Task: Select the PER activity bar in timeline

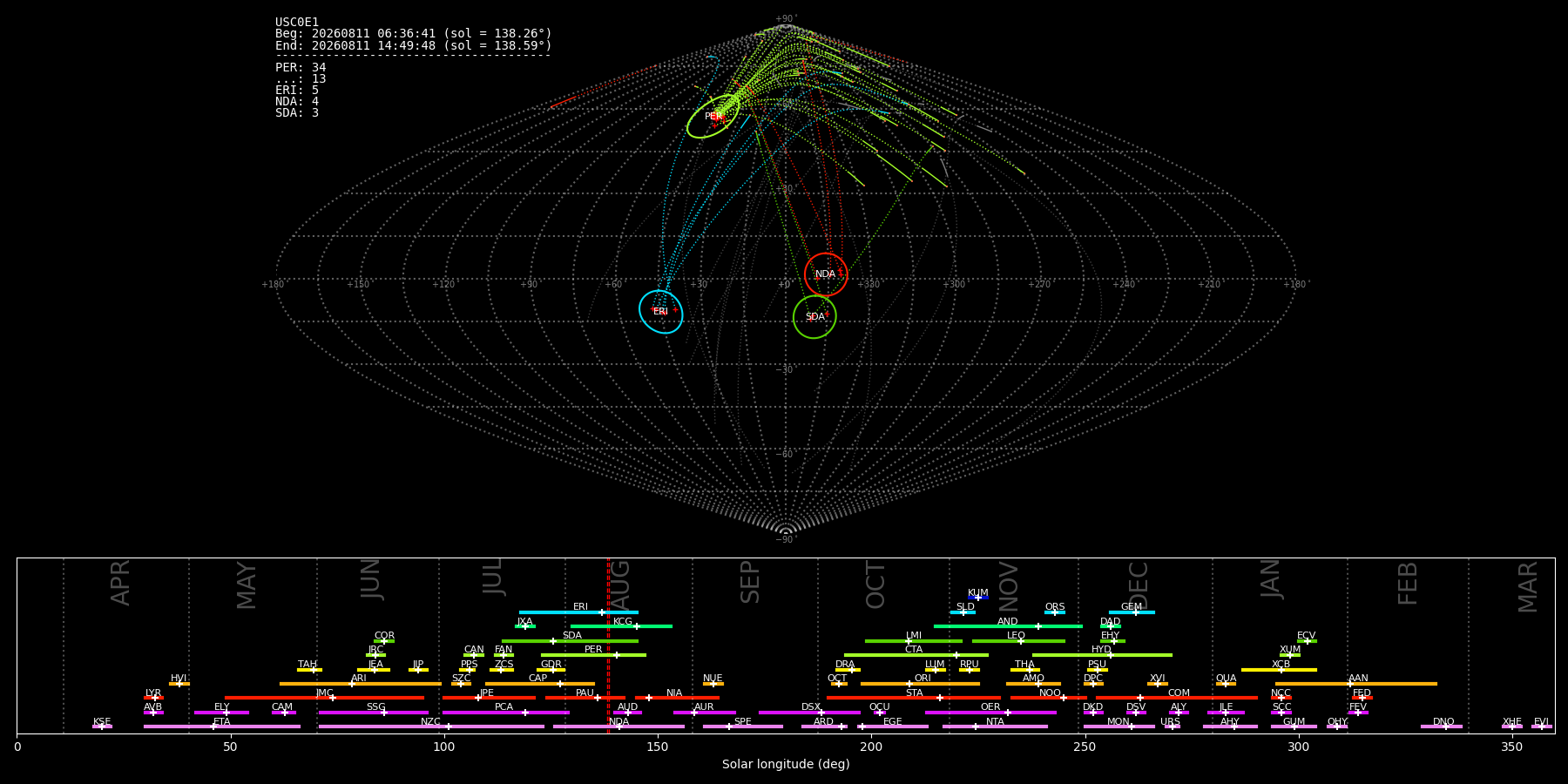Action: tap(593, 655)
